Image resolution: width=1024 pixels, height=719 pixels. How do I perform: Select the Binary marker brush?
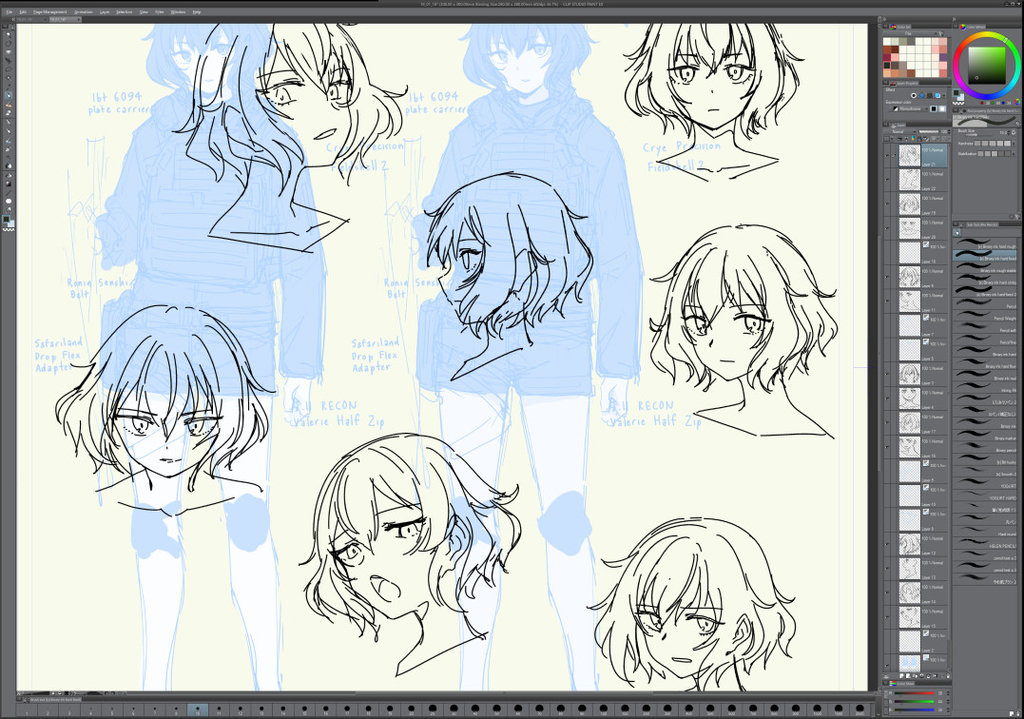986,436
